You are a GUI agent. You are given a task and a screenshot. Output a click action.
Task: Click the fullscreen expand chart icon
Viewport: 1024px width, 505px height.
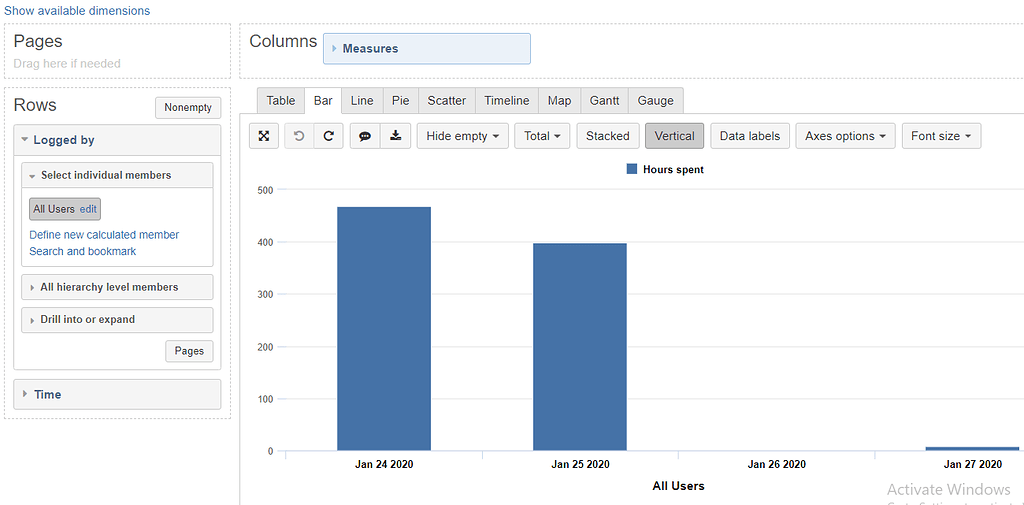264,136
